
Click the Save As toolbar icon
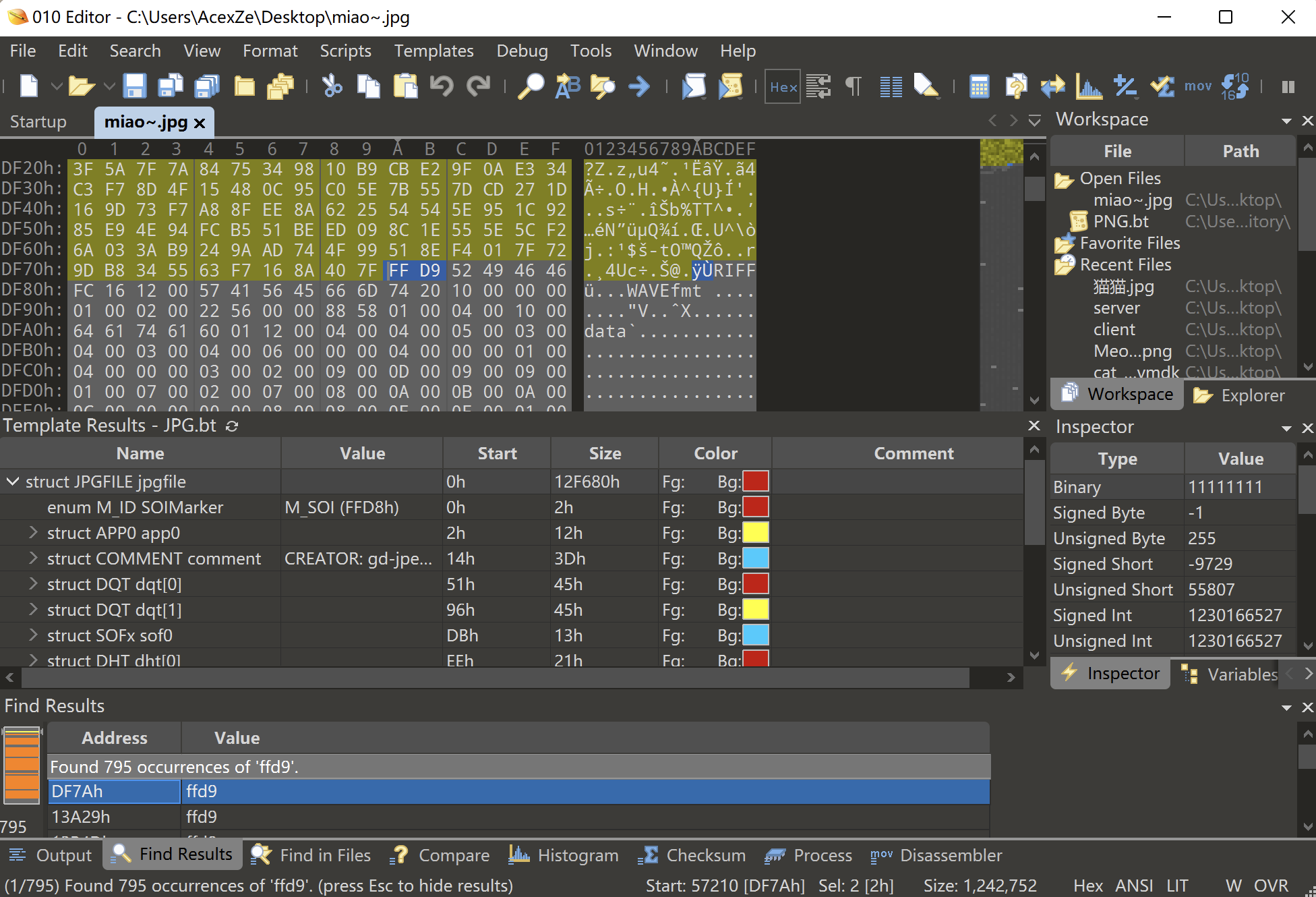pyautogui.click(x=171, y=86)
